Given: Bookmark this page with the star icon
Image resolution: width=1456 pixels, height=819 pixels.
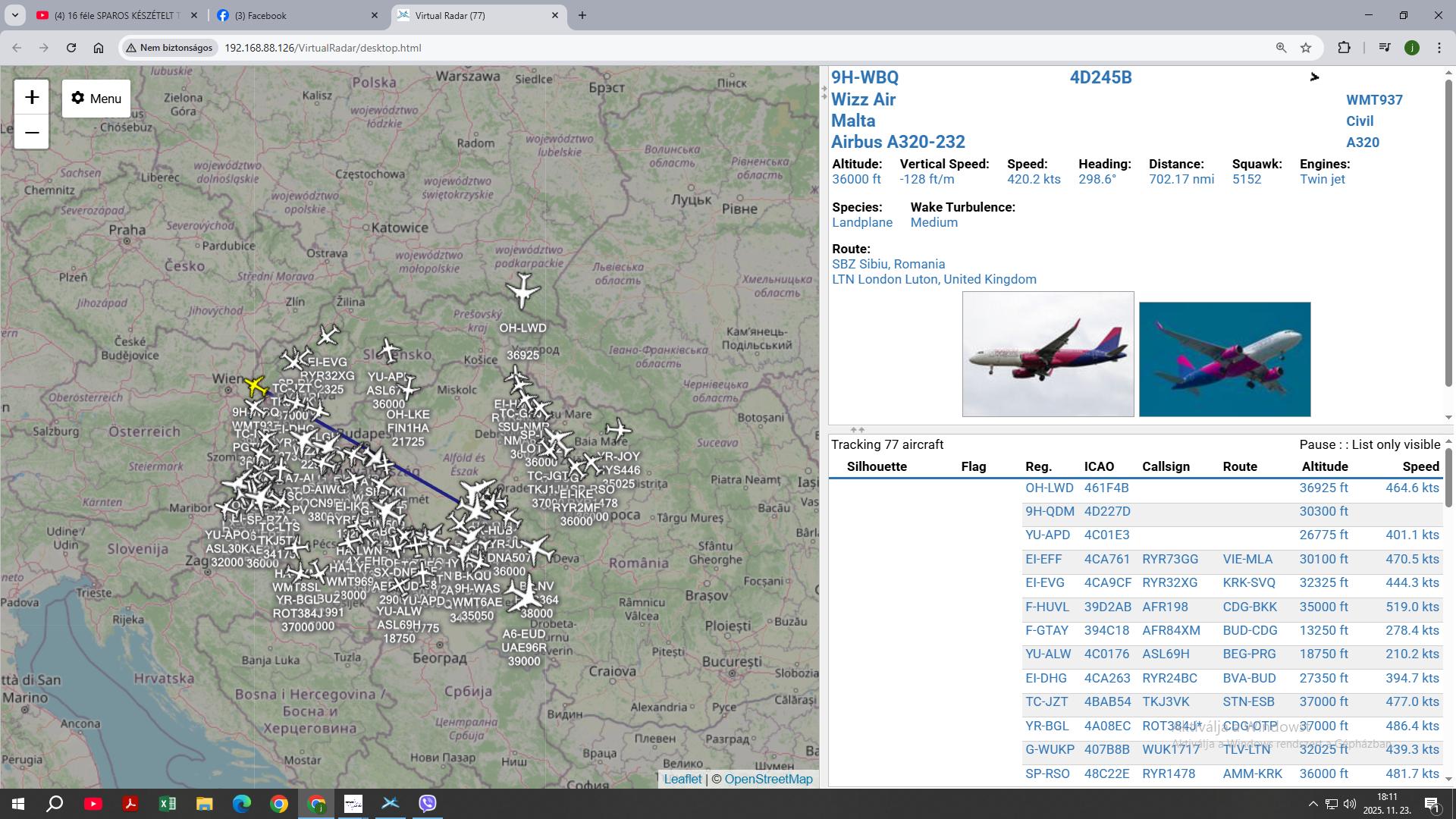Looking at the screenshot, I should click(x=1306, y=48).
